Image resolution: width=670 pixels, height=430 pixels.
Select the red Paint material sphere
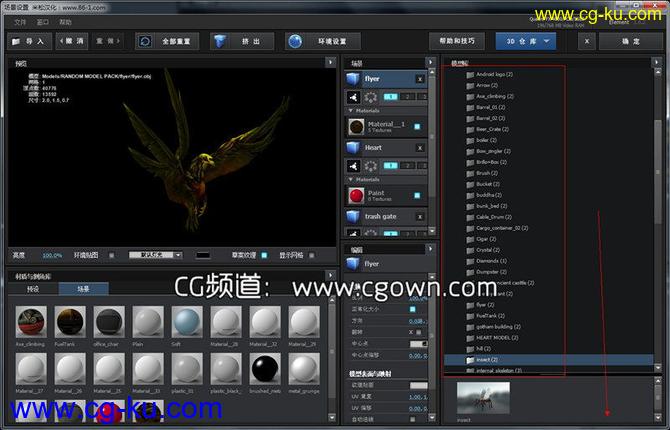click(x=356, y=196)
